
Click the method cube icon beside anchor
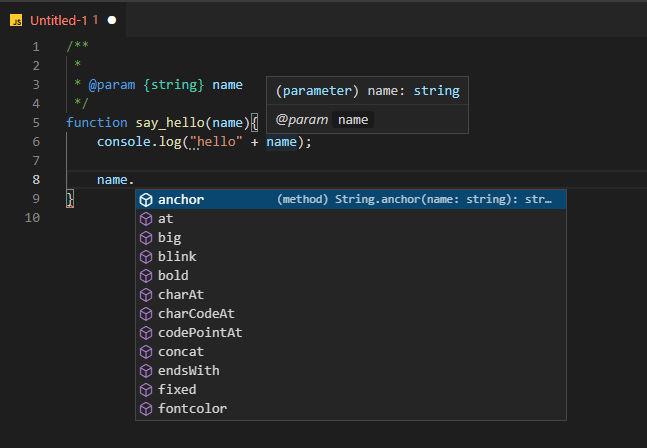tap(146, 200)
